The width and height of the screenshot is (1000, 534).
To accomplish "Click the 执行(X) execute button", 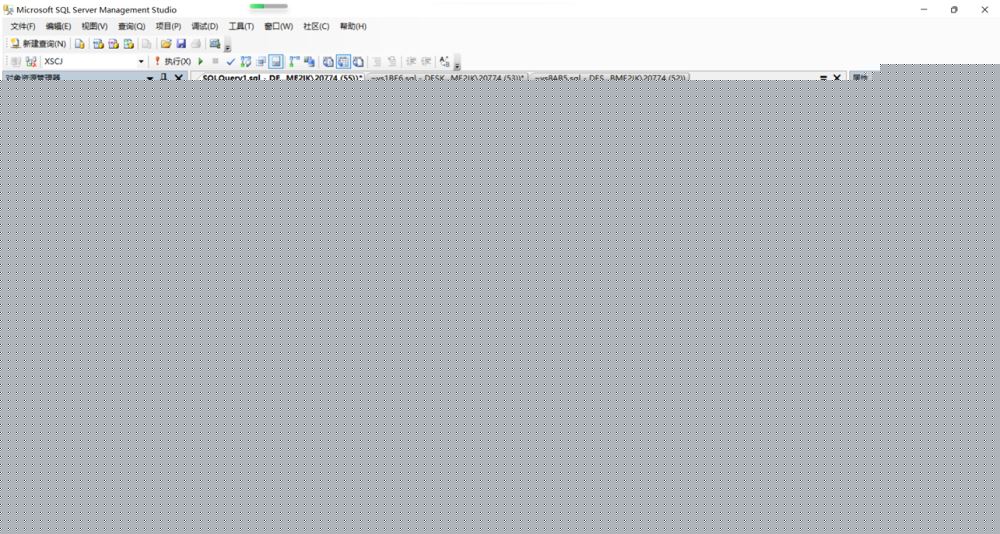I will (x=172, y=62).
